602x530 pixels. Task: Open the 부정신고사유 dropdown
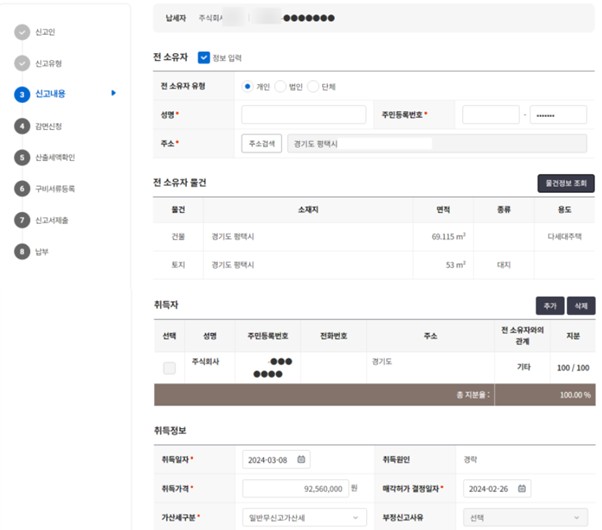(525, 517)
